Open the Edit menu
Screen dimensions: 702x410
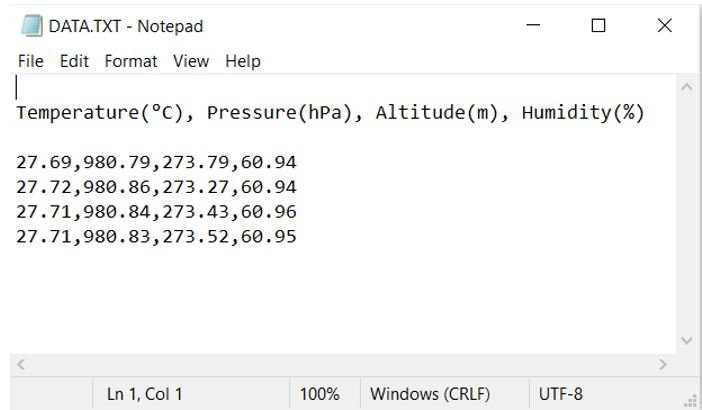[x=74, y=61]
